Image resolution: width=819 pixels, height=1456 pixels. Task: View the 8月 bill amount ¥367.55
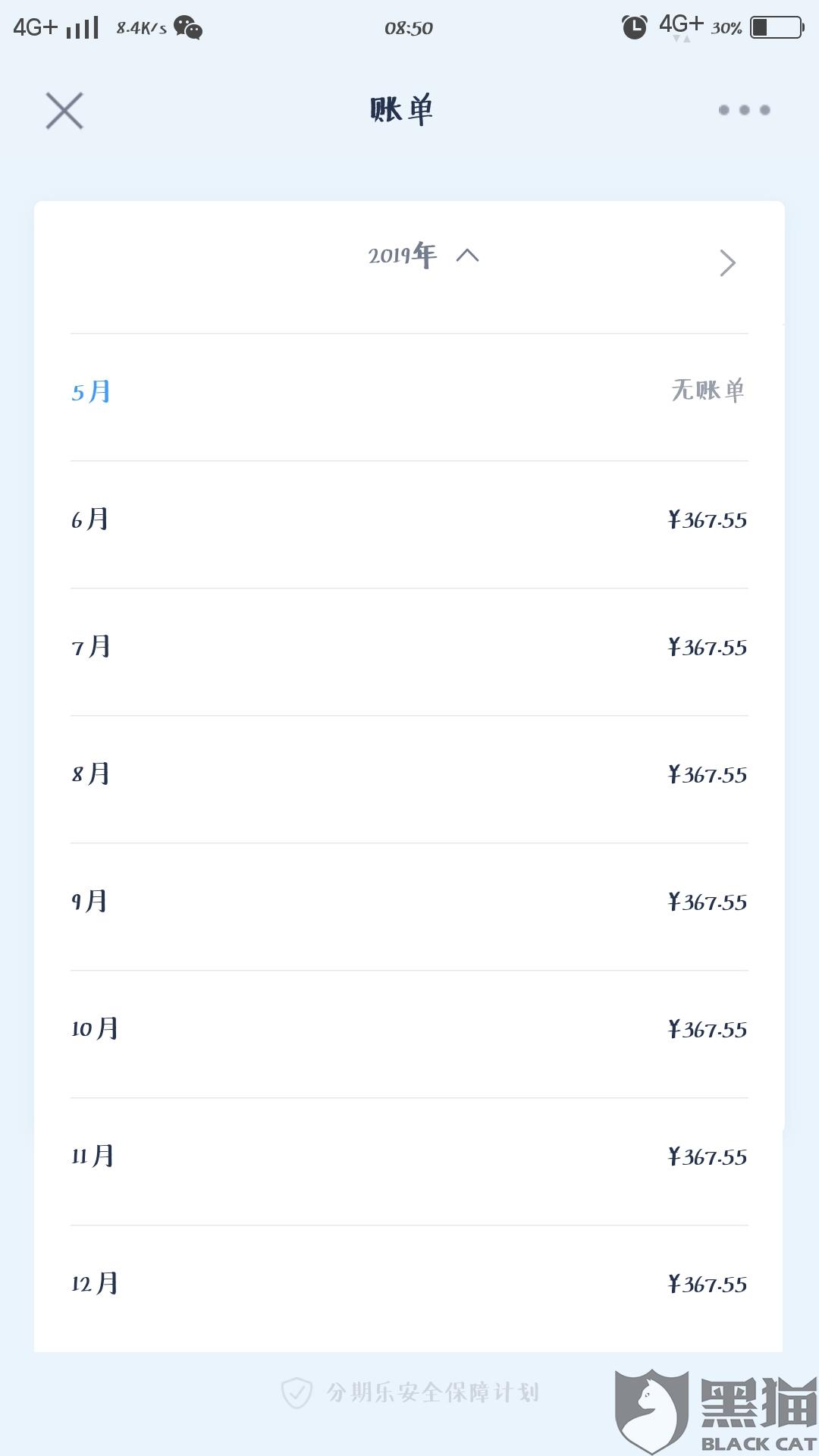click(707, 774)
